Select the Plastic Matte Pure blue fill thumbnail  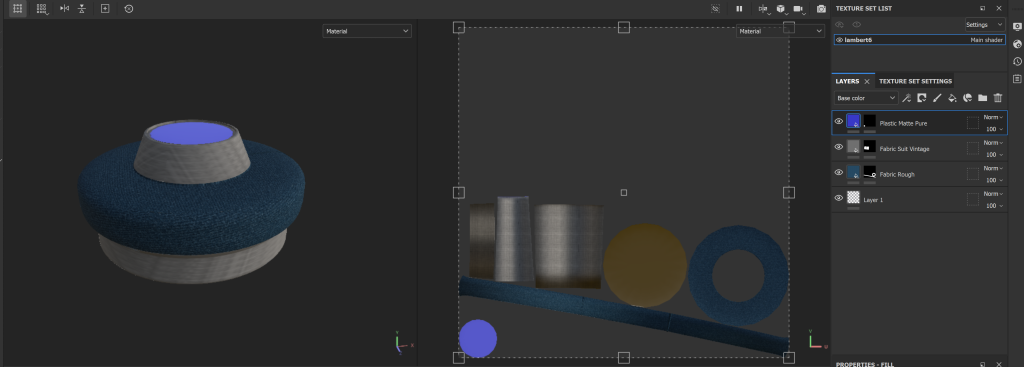pos(853,121)
